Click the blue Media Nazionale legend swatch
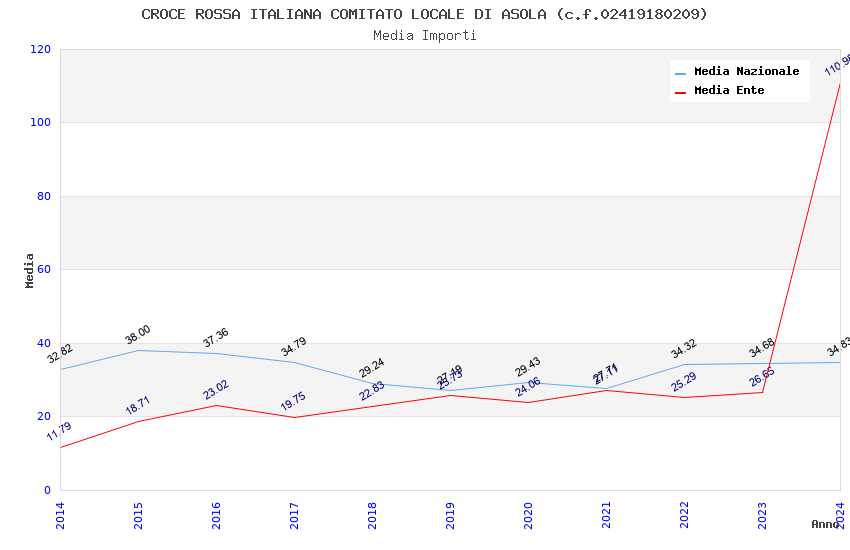The image size is (850, 550). click(680, 73)
